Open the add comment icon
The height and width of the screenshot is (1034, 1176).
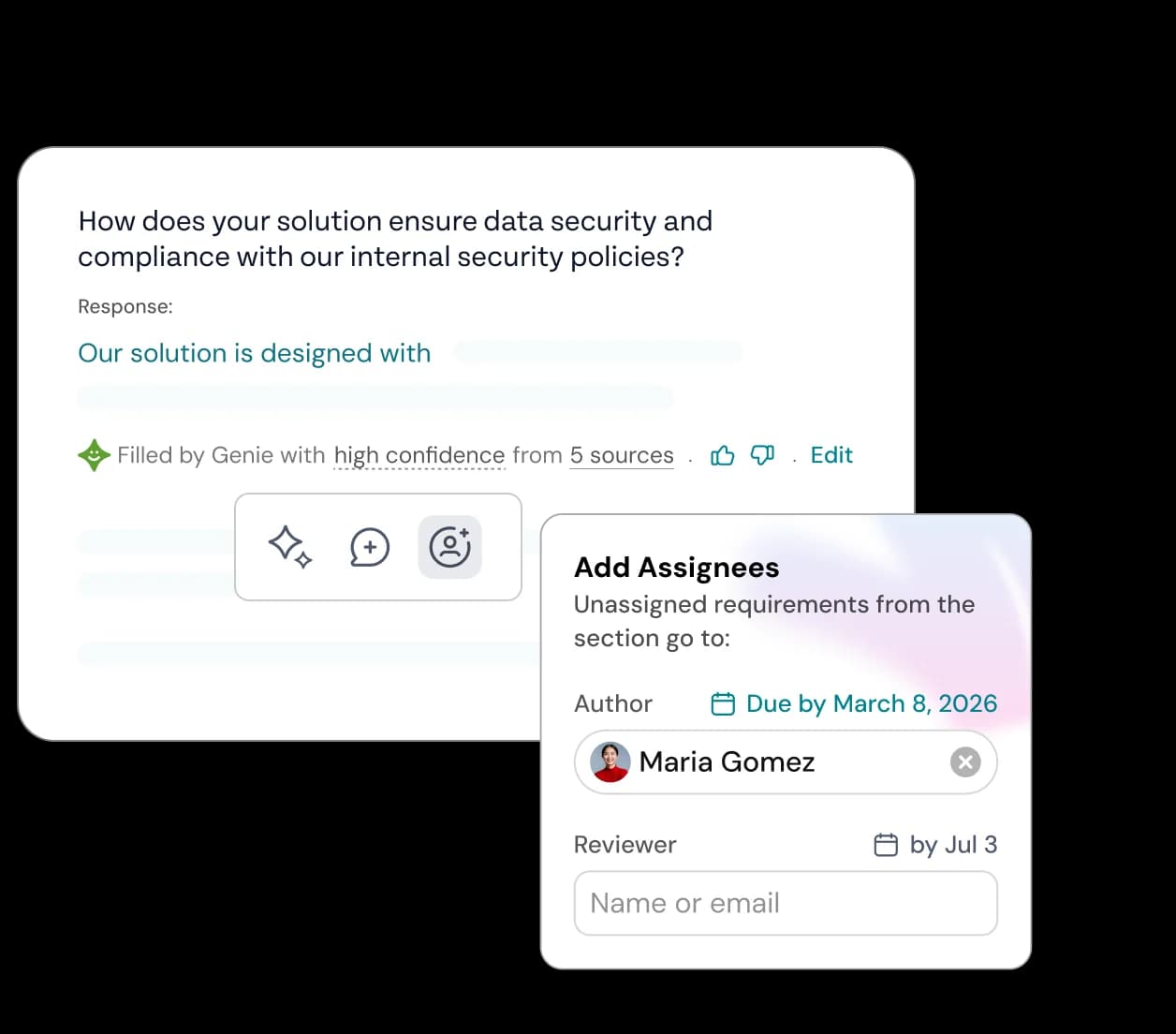370,548
